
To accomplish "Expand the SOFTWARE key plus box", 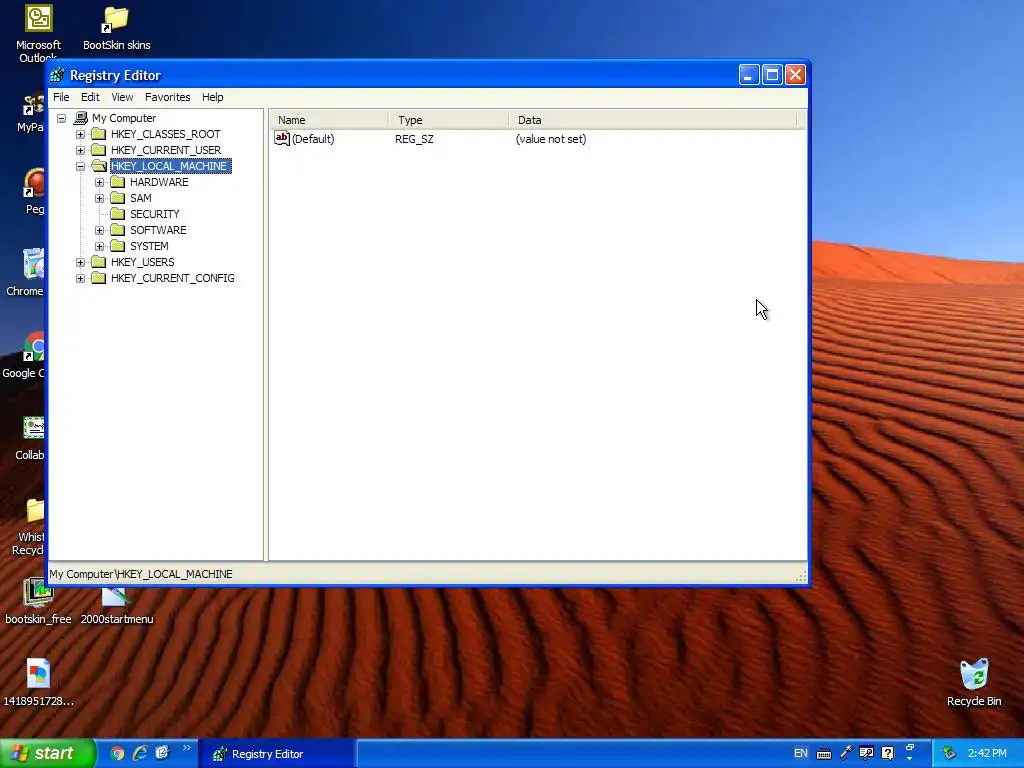I will [99, 231].
